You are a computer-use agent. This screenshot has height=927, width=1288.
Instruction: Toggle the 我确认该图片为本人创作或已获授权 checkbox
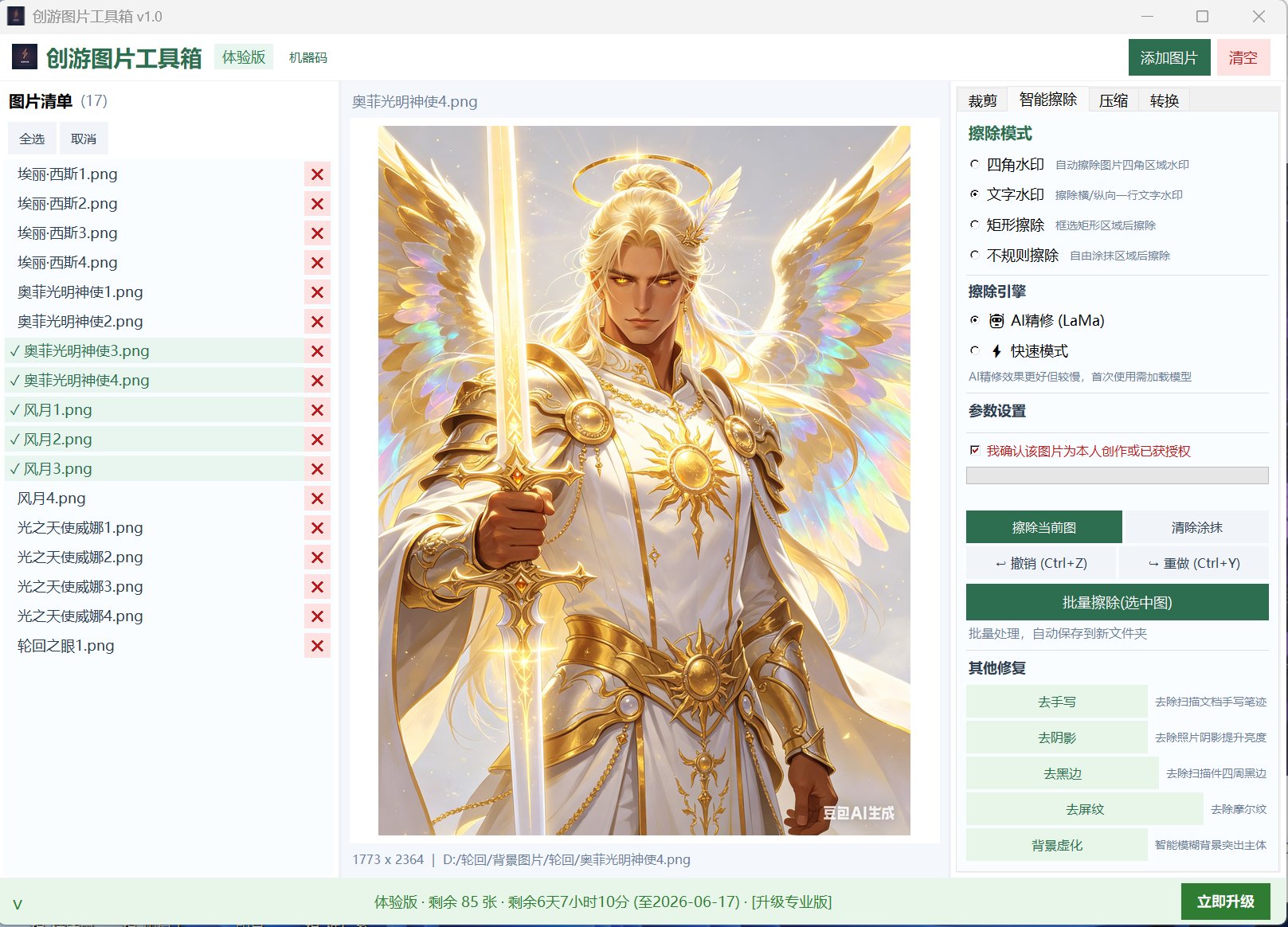click(974, 451)
